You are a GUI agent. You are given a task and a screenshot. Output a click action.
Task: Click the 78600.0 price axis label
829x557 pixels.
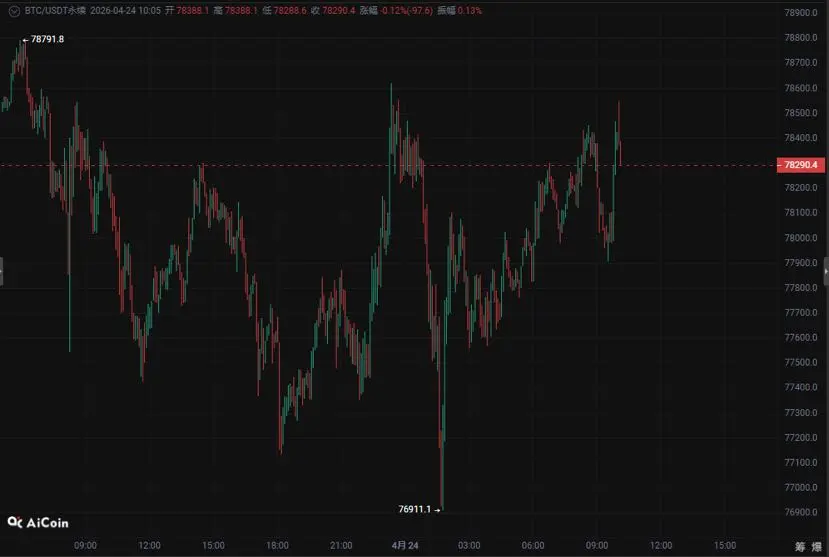pos(800,88)
